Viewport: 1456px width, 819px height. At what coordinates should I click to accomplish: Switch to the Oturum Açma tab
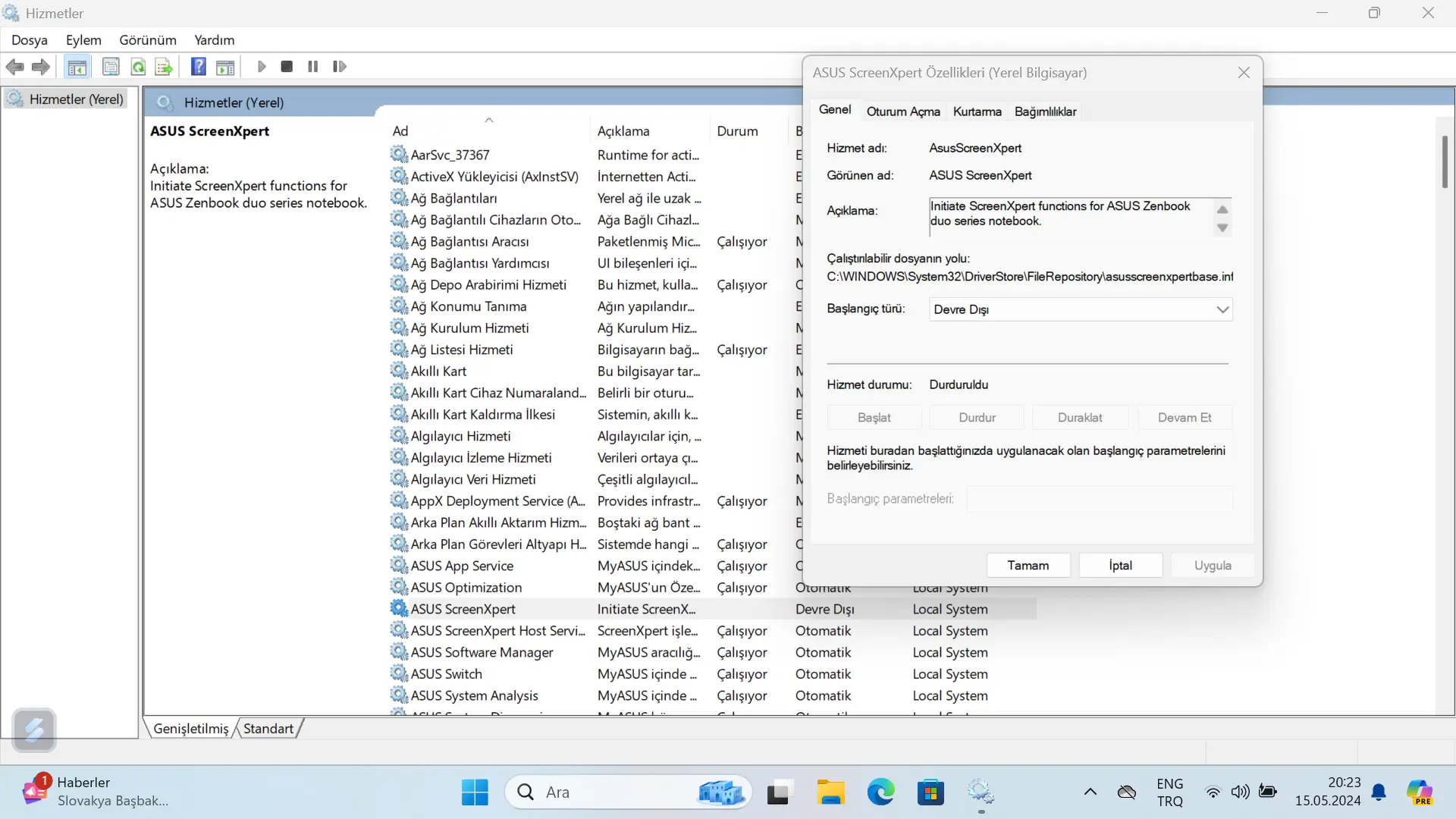point(903,111)
